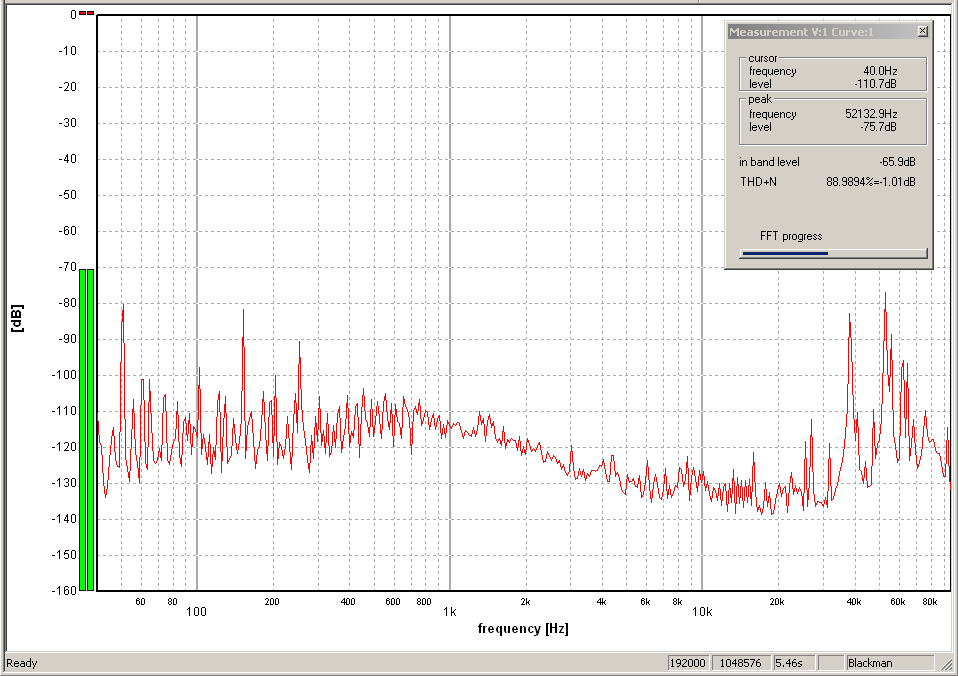Select the 192000 sample rate status field

687,663
